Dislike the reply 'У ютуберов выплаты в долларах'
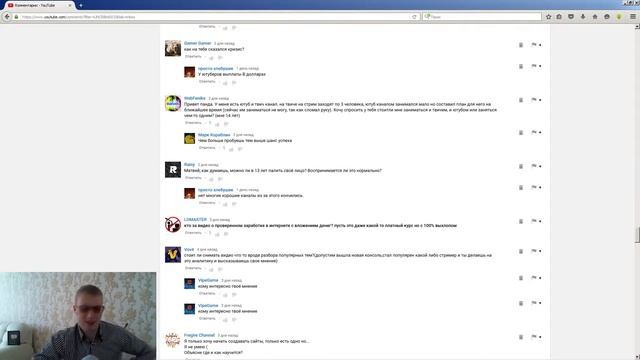Image resolution: width=640 pixels, height=360 pixels. (234, 83)
